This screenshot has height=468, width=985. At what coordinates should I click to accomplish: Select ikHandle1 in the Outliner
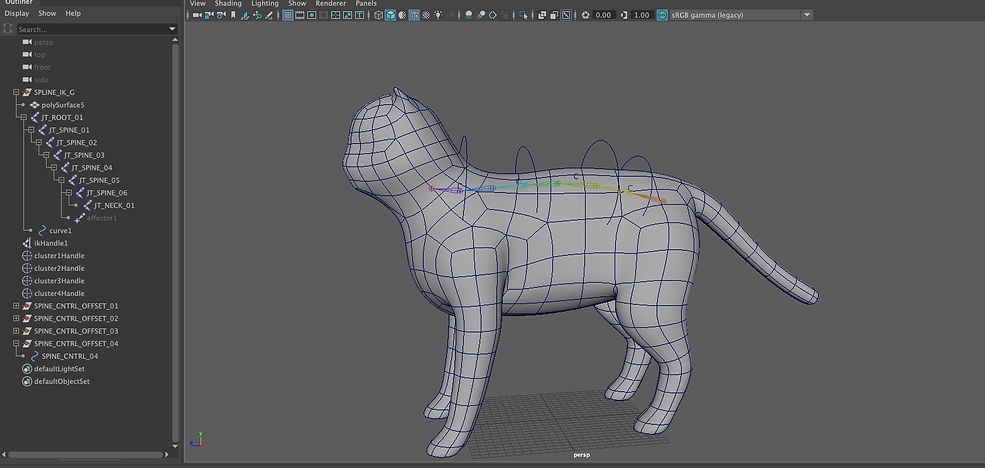click(x=51, y=243)
